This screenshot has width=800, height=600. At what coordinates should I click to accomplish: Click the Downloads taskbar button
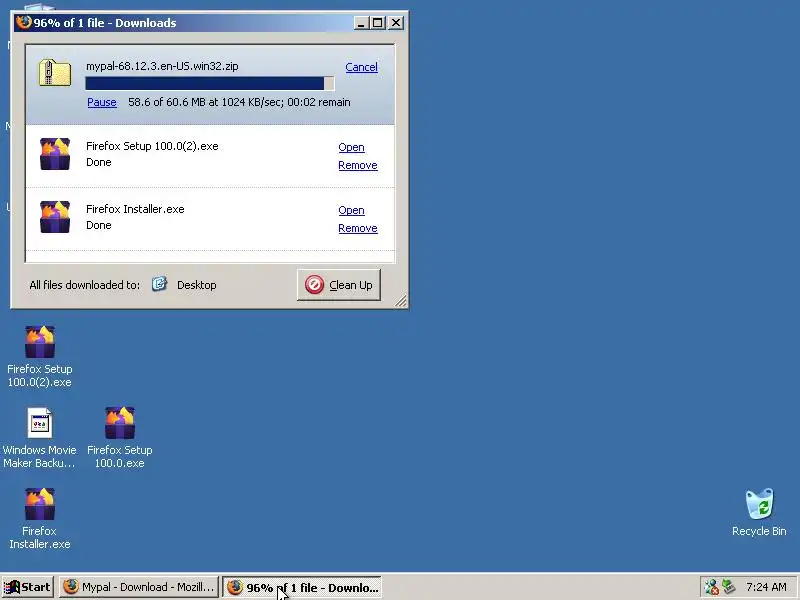pyautogui.click(x=302, y=587)
